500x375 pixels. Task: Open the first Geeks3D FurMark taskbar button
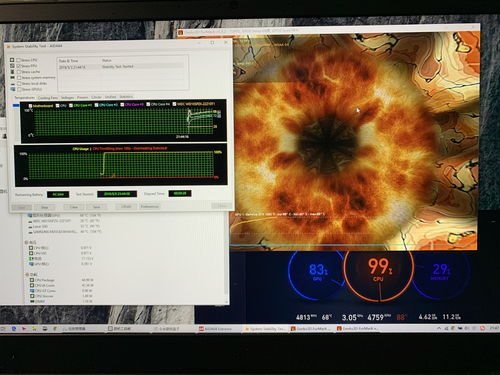[x=311, y=329]
